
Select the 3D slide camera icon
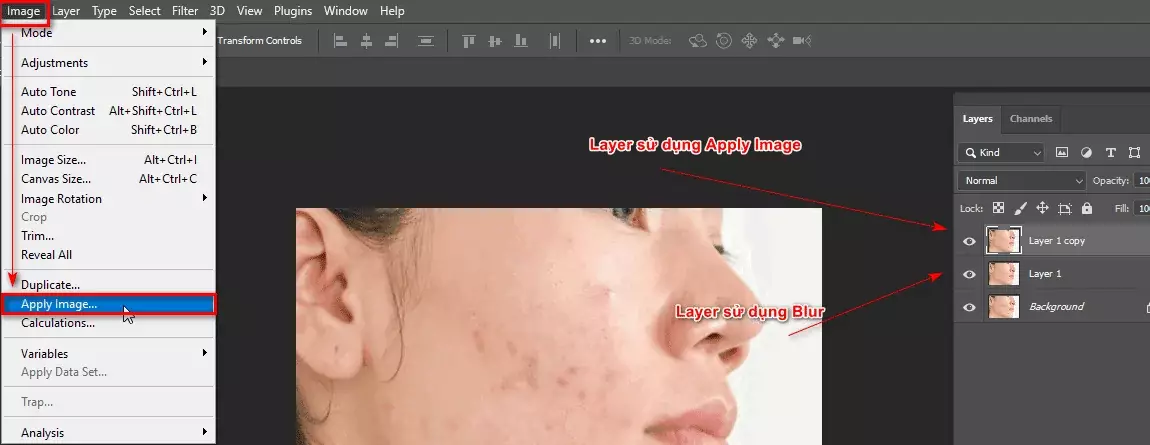[x=775, y=41]
